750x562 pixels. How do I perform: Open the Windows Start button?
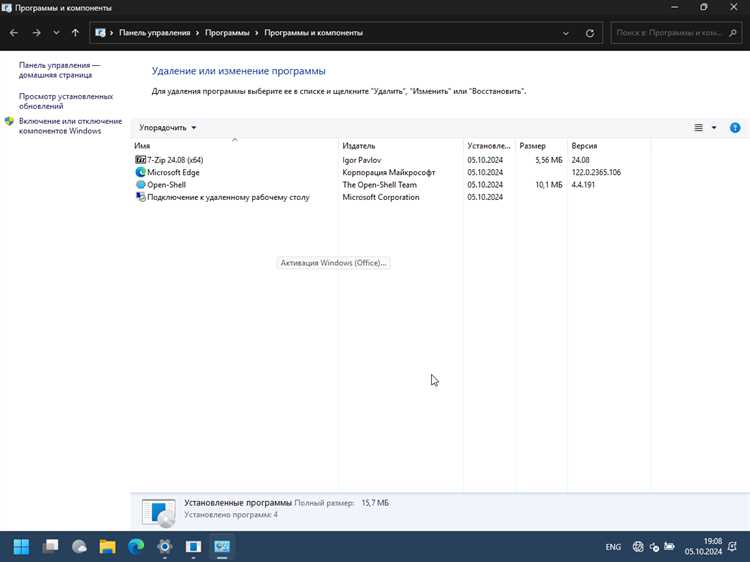click(x=21, y=546)
